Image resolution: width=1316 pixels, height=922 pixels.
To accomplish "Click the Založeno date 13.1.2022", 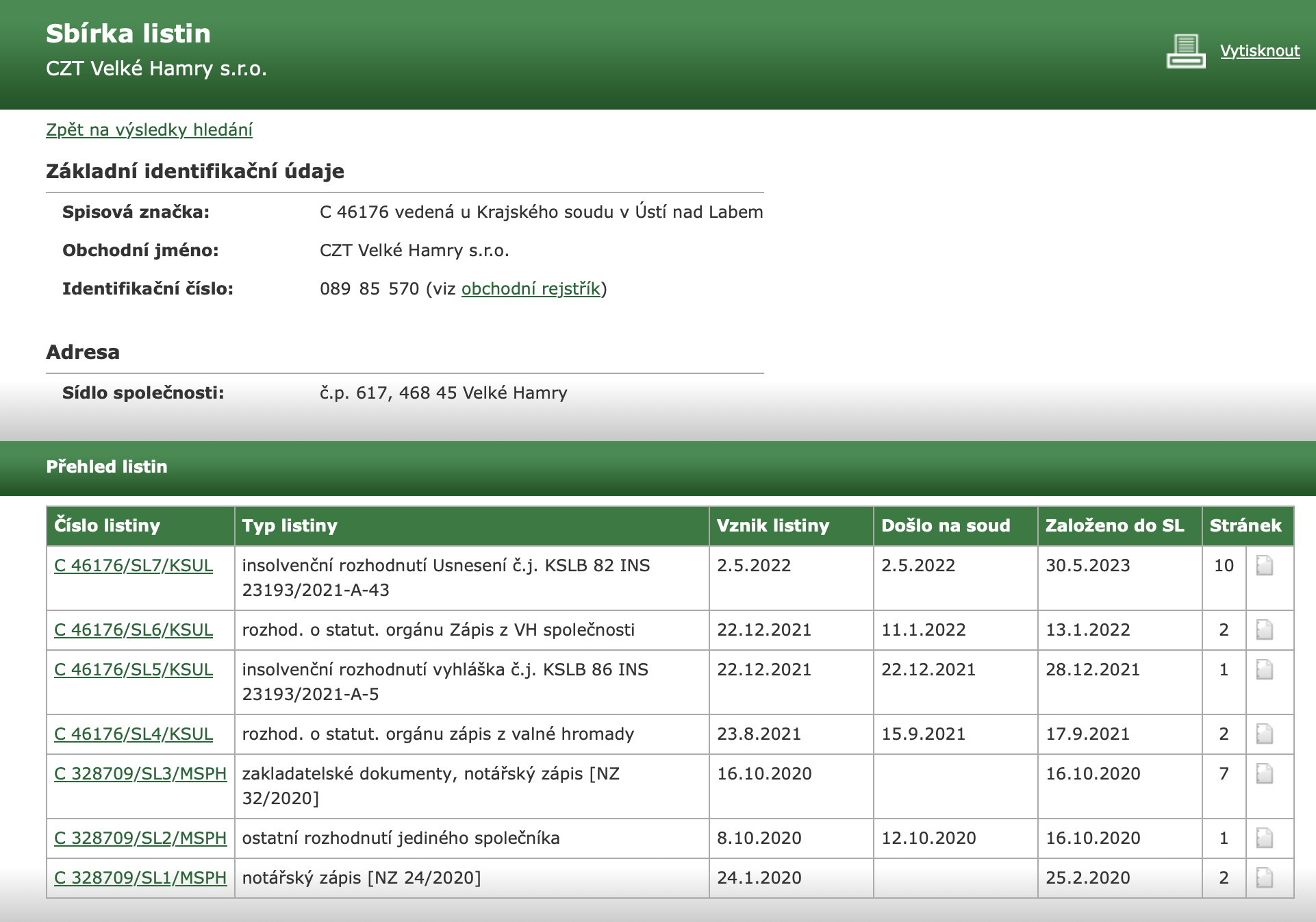I will pyautogui.click(x=1088, y=630).
